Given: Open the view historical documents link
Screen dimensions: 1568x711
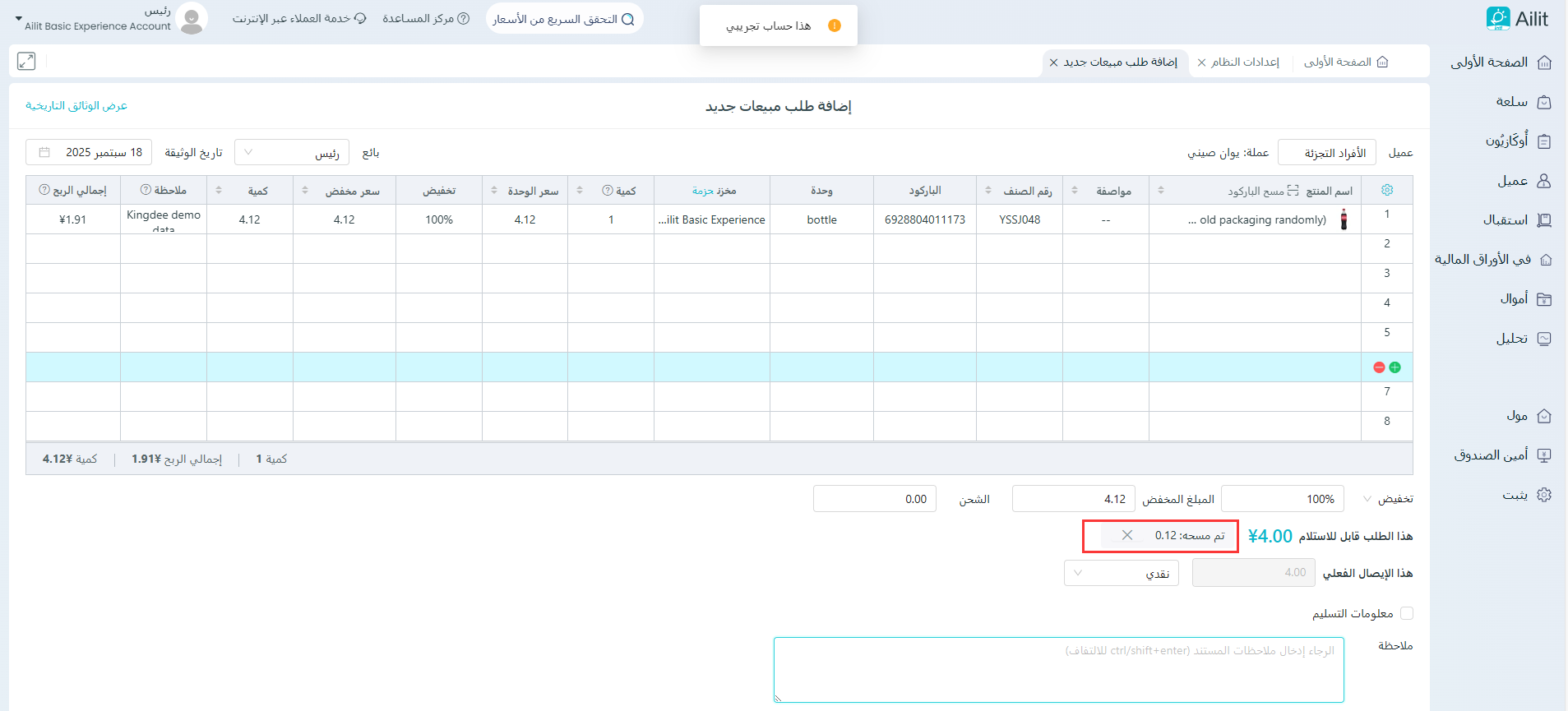Looking at the screenshot, I should click(76, 106).
